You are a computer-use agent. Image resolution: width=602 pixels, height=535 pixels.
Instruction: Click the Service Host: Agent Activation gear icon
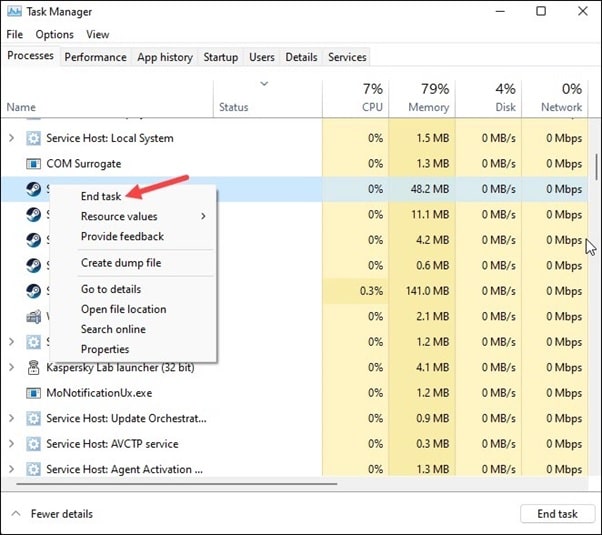pos(34,469)
